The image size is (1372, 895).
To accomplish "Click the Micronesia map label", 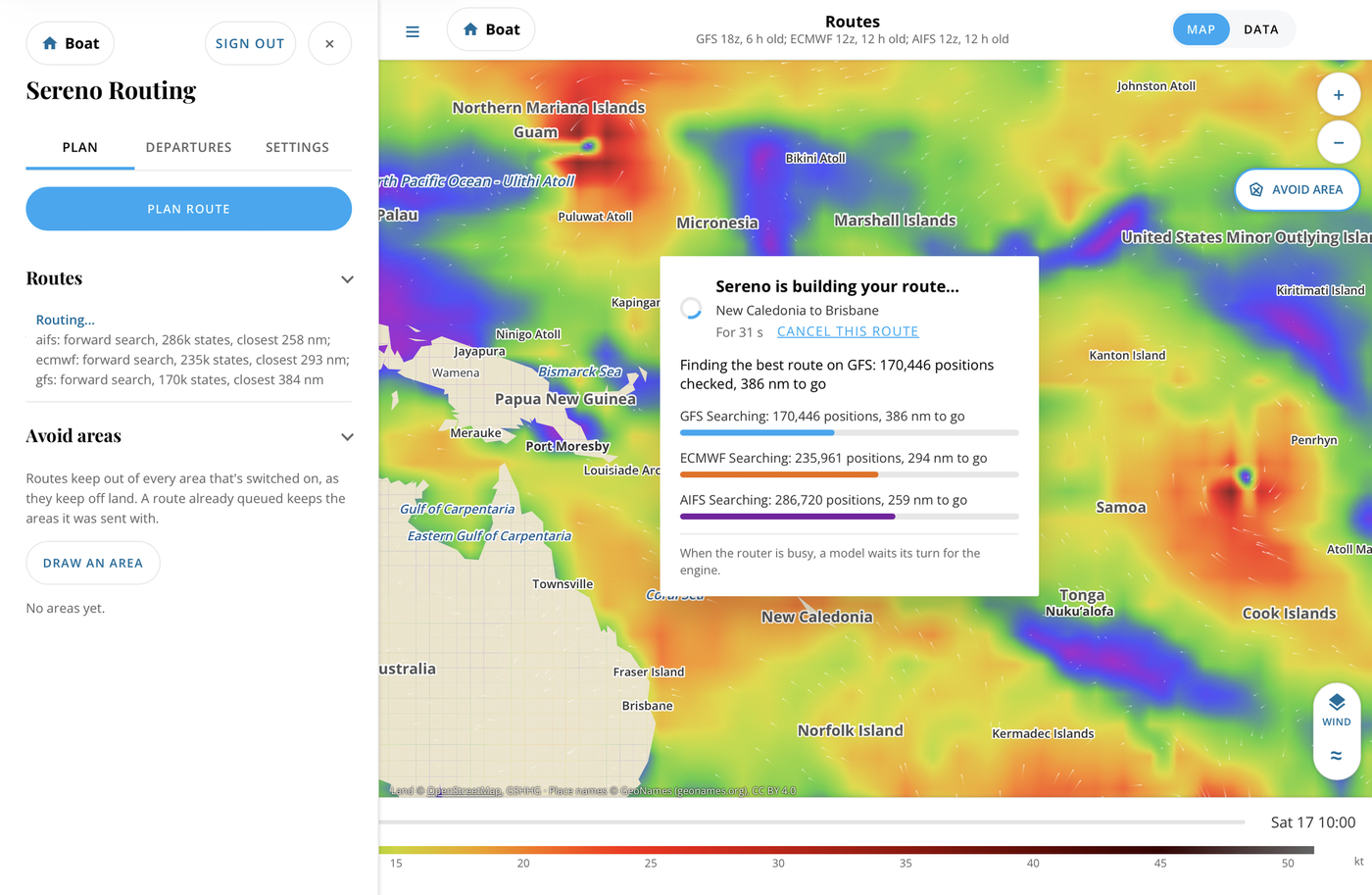I will pos(717,223).
